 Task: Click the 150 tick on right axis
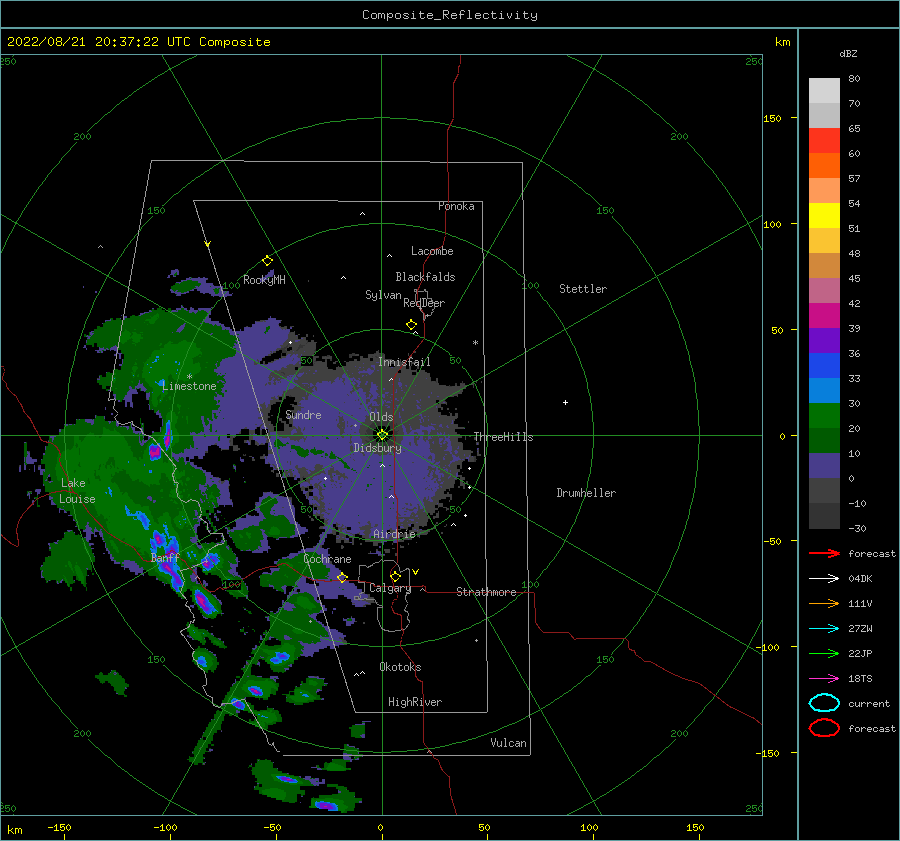point(772,118)
